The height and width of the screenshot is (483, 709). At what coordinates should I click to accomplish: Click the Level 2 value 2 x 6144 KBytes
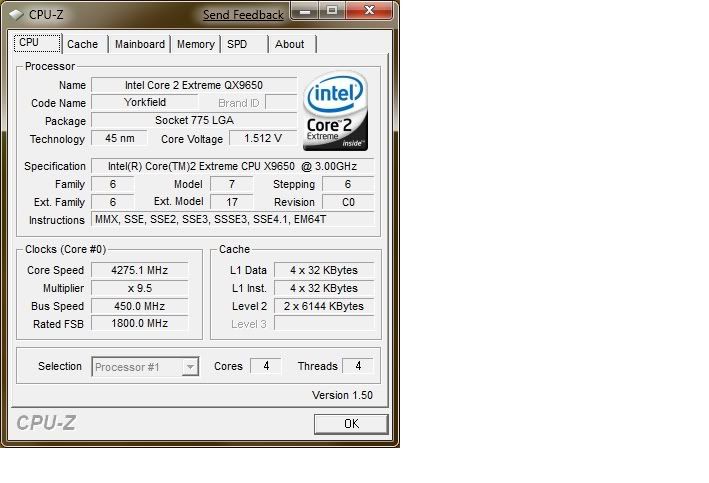click(x=324, y=306)
